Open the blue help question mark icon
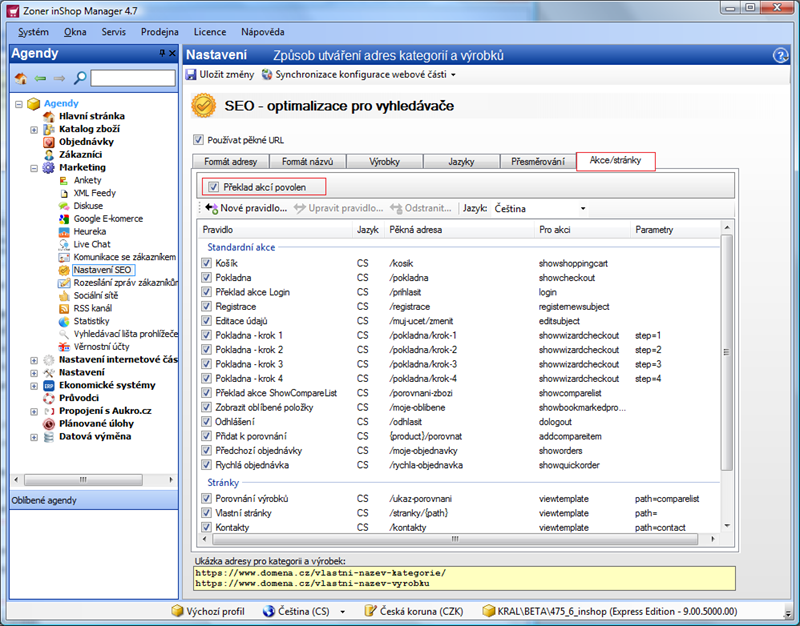 click(x=781, y=55)
